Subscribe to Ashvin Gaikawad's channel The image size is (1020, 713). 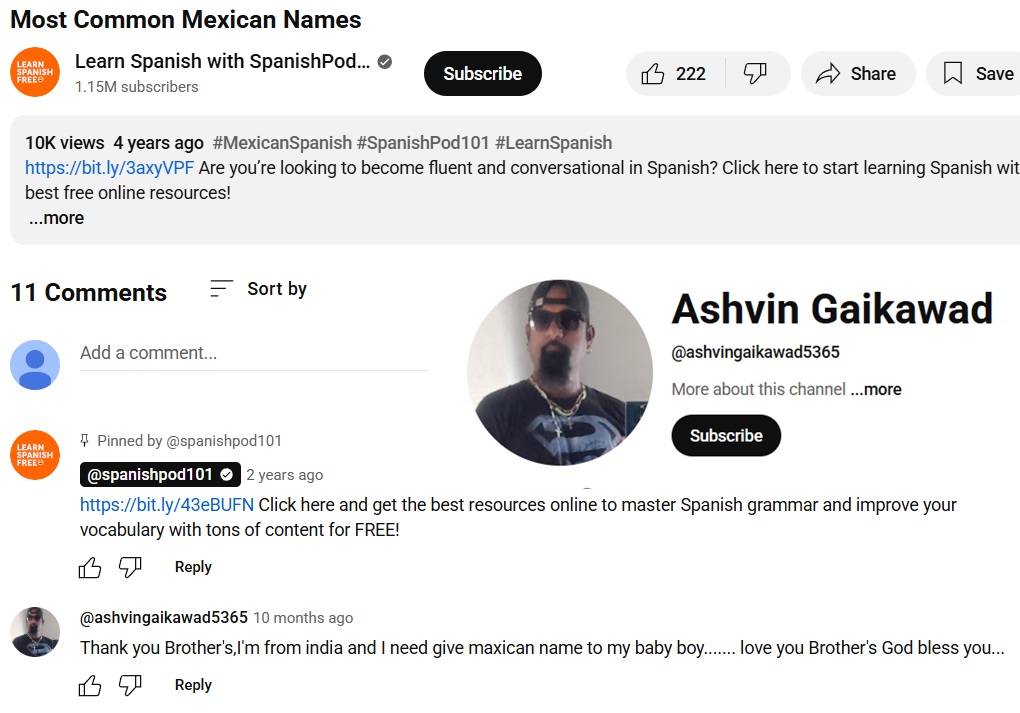click(726, 435)
